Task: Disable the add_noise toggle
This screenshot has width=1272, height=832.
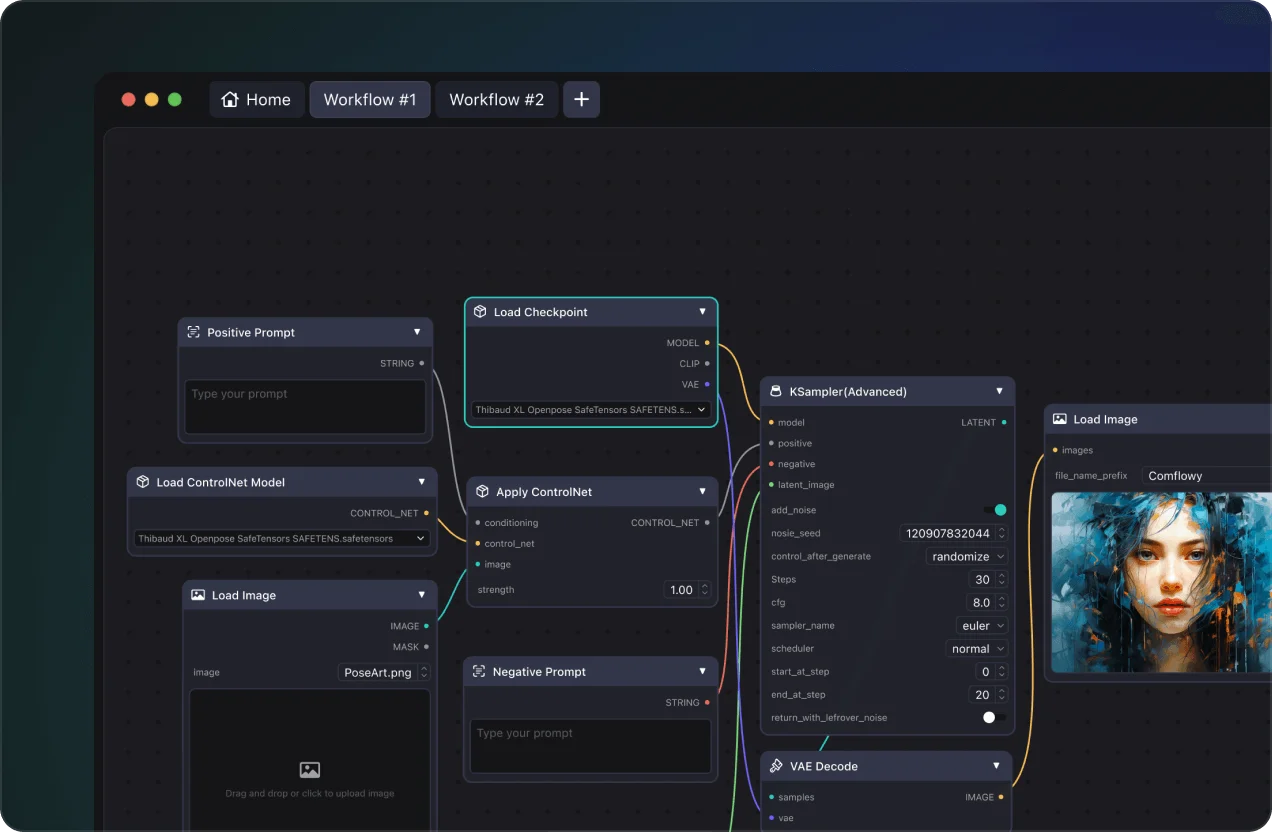Action: tap(995, 510)
